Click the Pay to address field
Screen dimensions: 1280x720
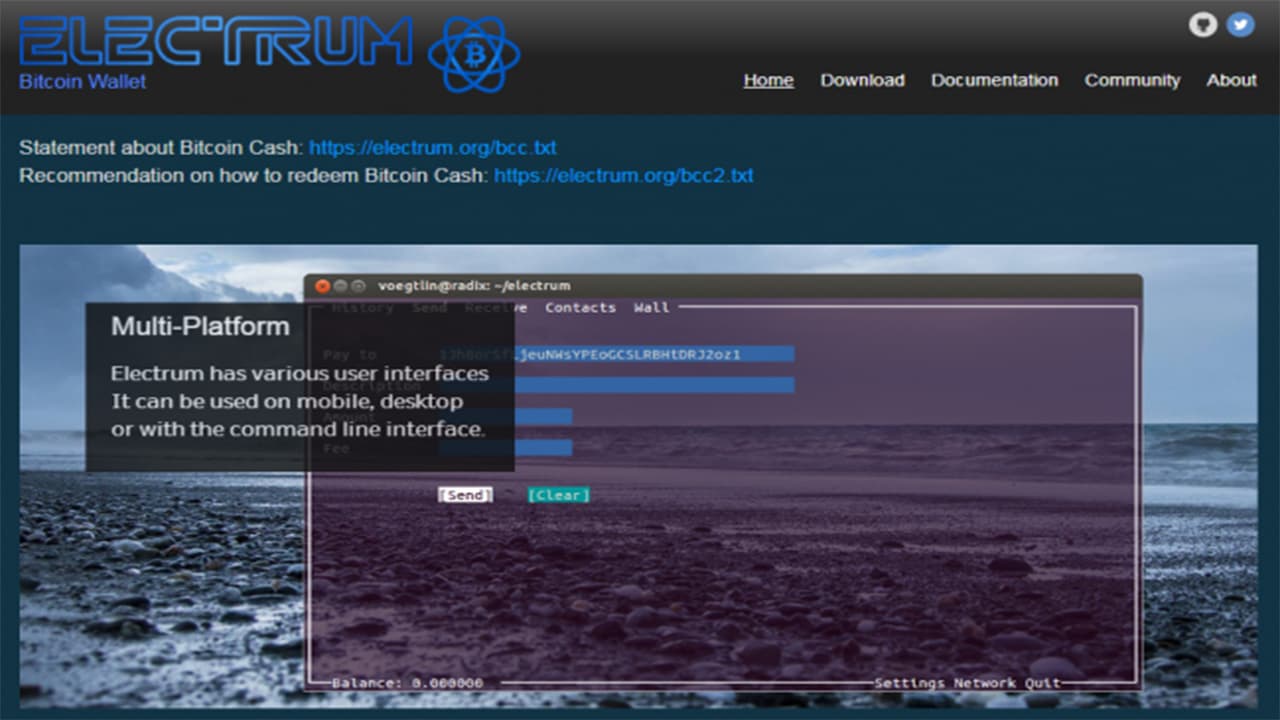(x=617, y=354)
